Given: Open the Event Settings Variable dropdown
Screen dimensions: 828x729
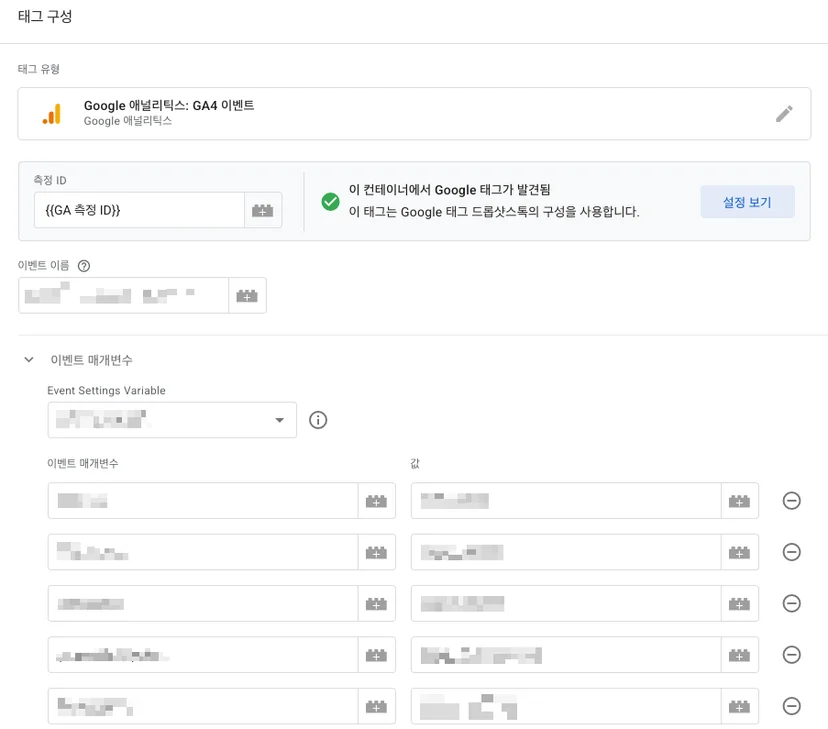Looking at the screenshot, I should (172, 420).
